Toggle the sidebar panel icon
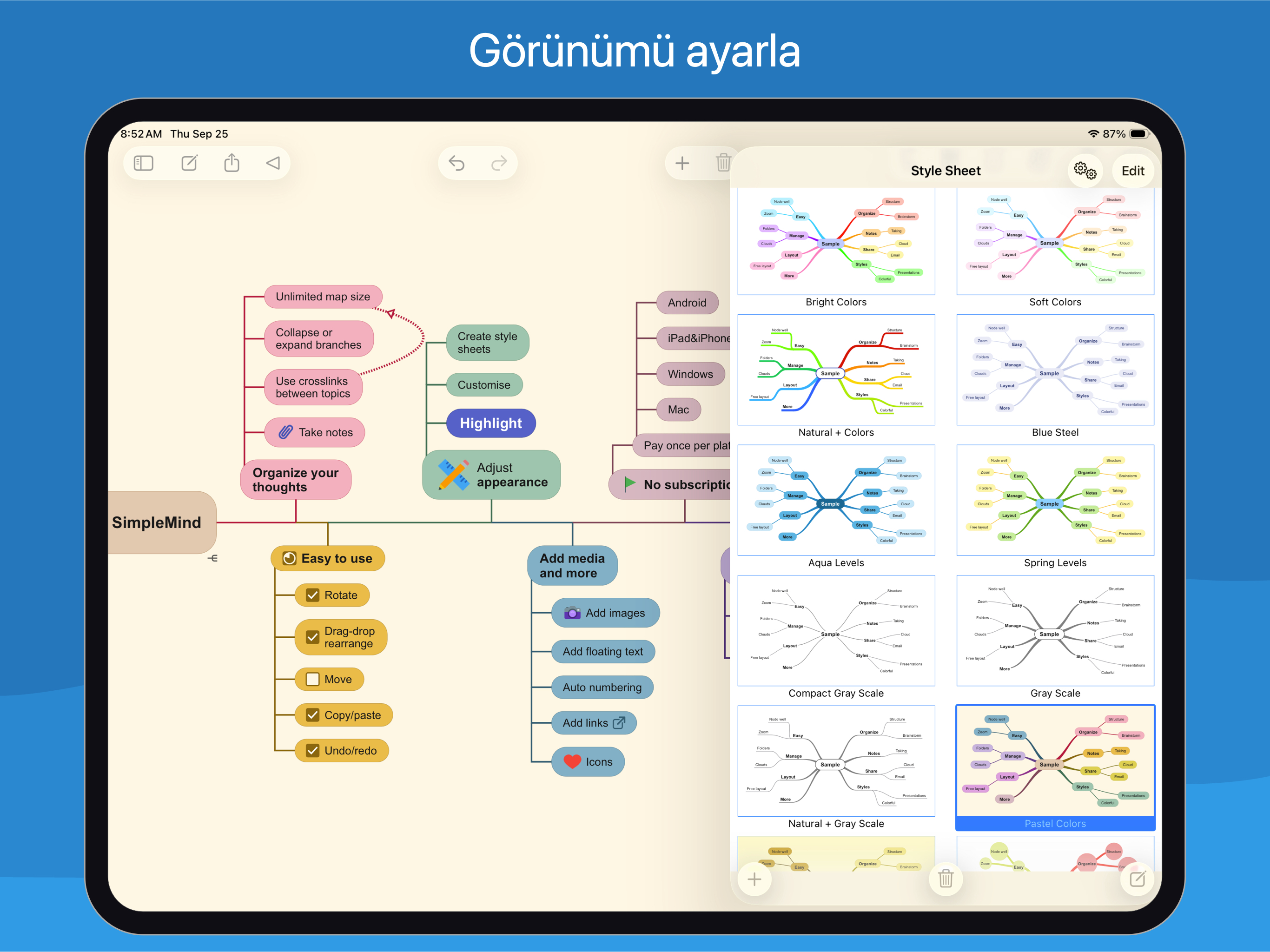The height and width of the screenshot is (952, 1270). (144, 164)
